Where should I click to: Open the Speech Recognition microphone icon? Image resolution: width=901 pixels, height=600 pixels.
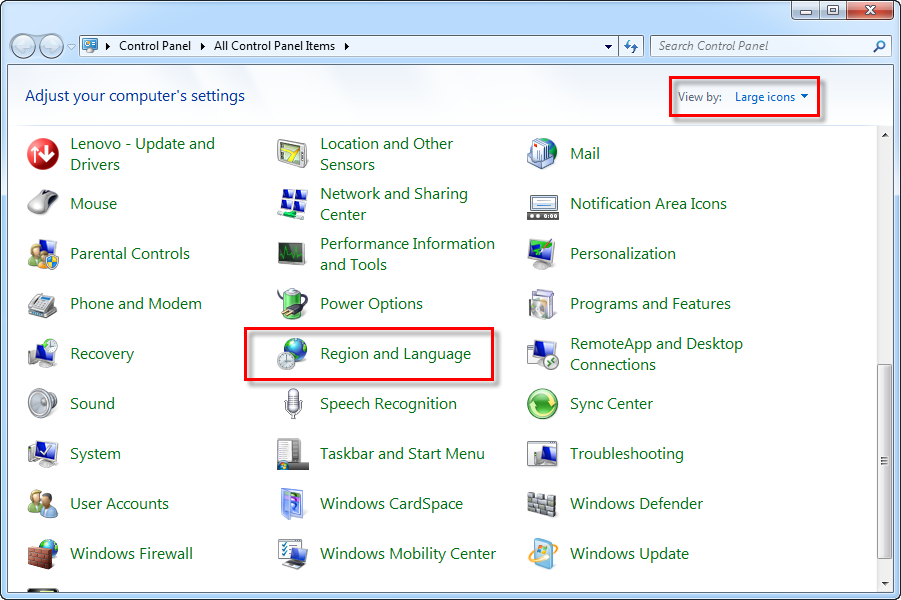[292, 404]
